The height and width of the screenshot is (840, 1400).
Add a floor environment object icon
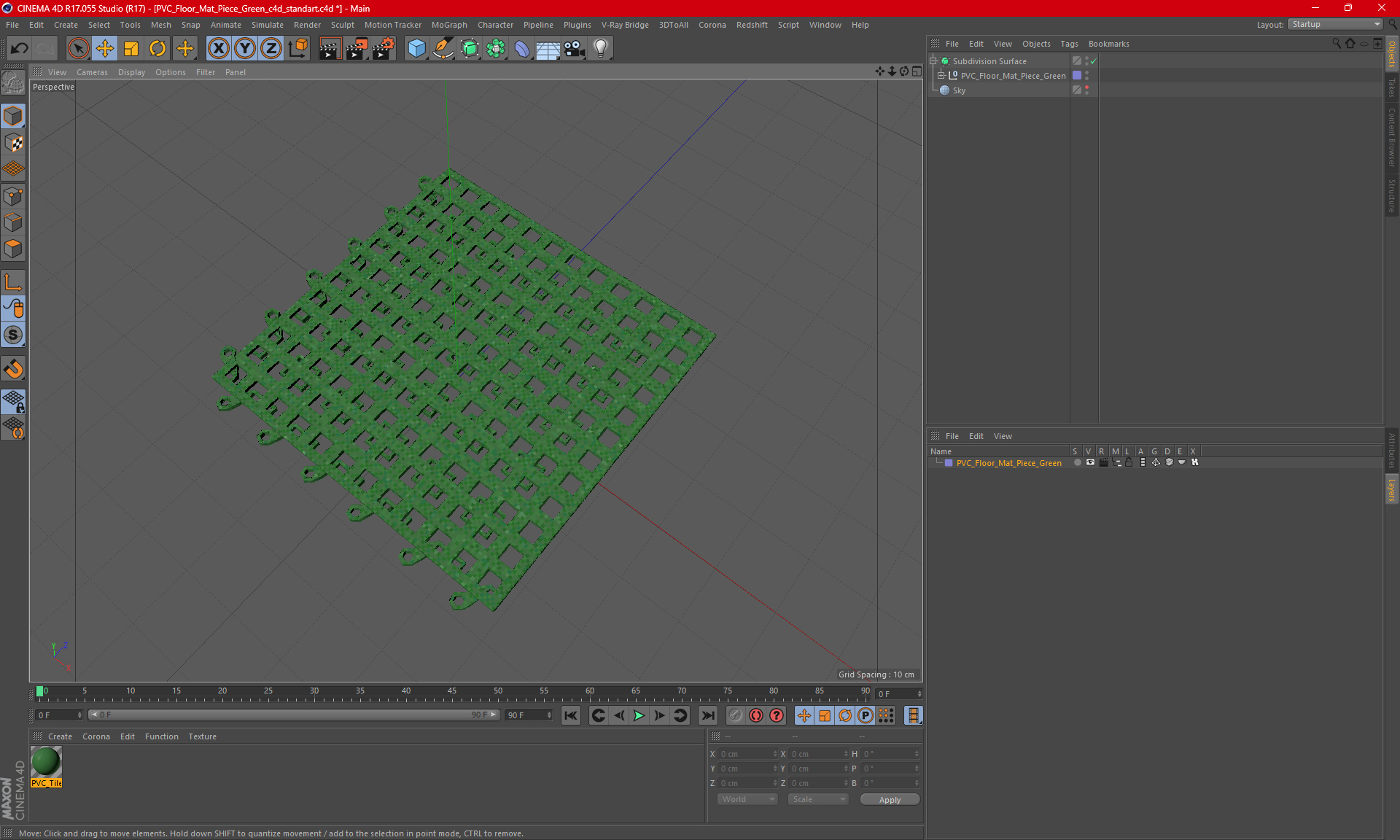(548, 49)
